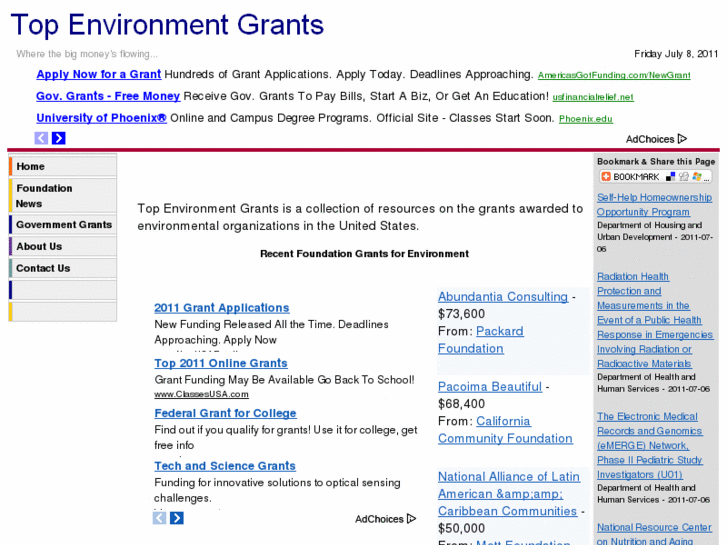Image resolution: width=727 pixels, height=545 pixels.
Task: Click the lower AdChoices label
Action: click(379, 519)
